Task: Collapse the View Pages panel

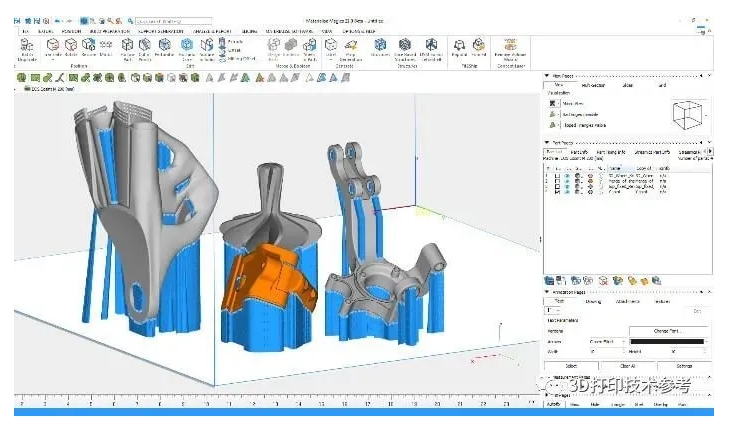Action: click(547, 76)
